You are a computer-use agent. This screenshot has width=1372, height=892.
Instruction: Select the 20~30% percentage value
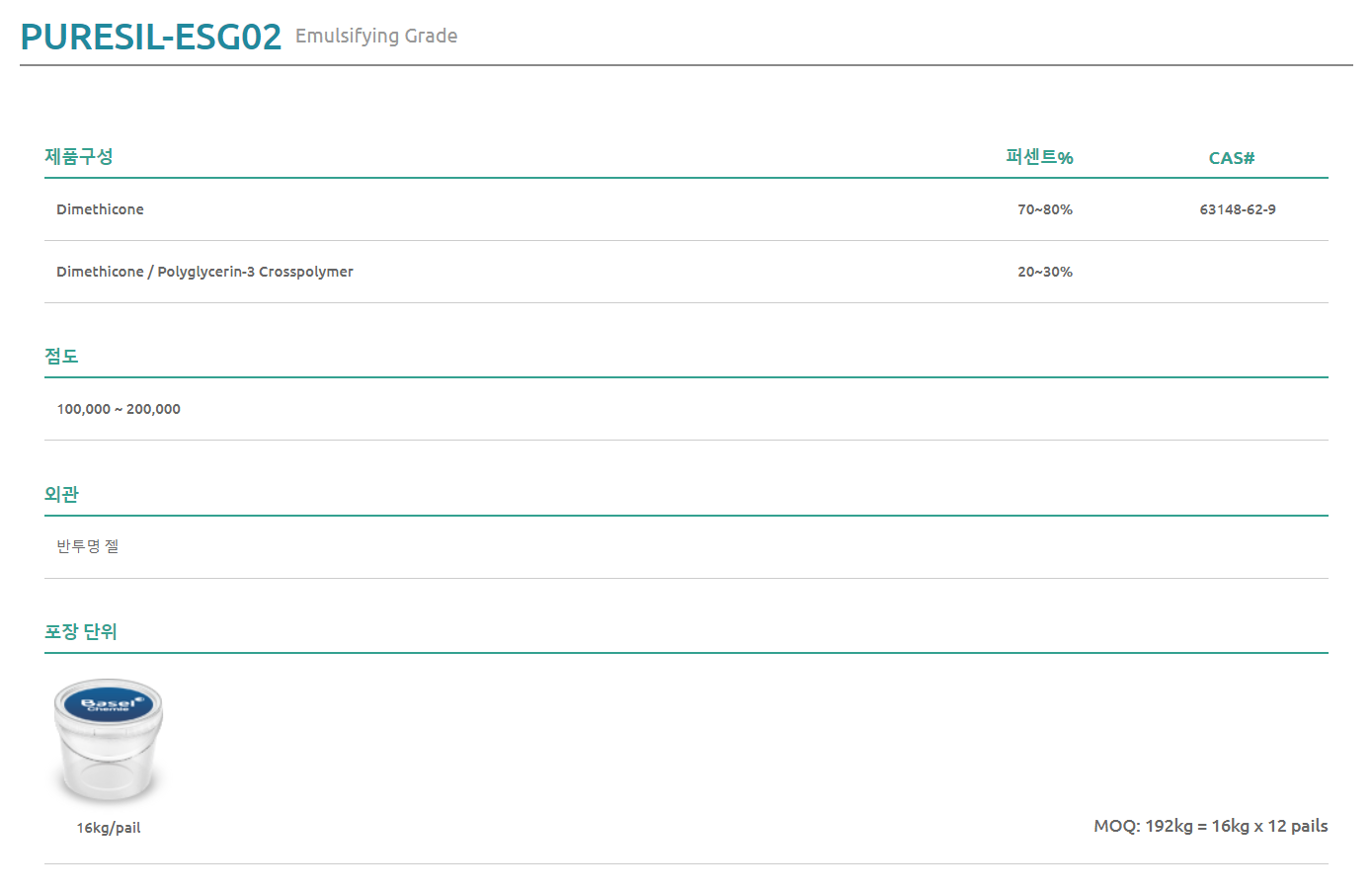pos(1045,272)
